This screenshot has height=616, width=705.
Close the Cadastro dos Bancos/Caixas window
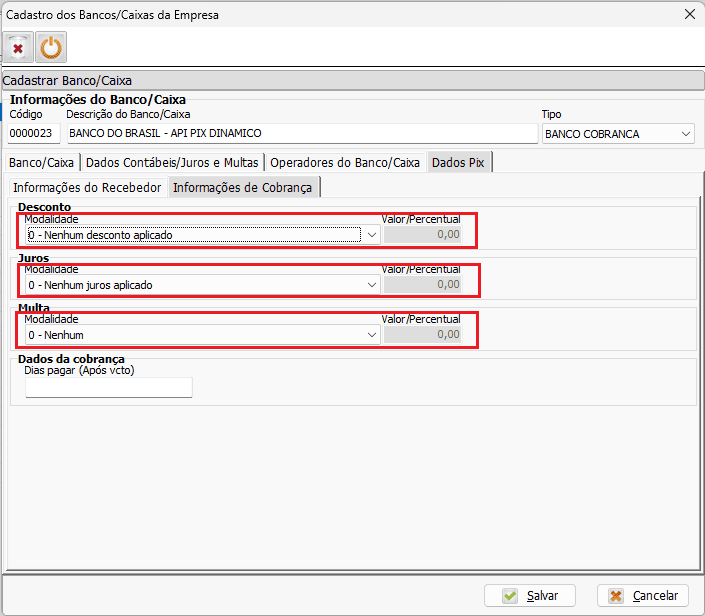tap(690, 14)
